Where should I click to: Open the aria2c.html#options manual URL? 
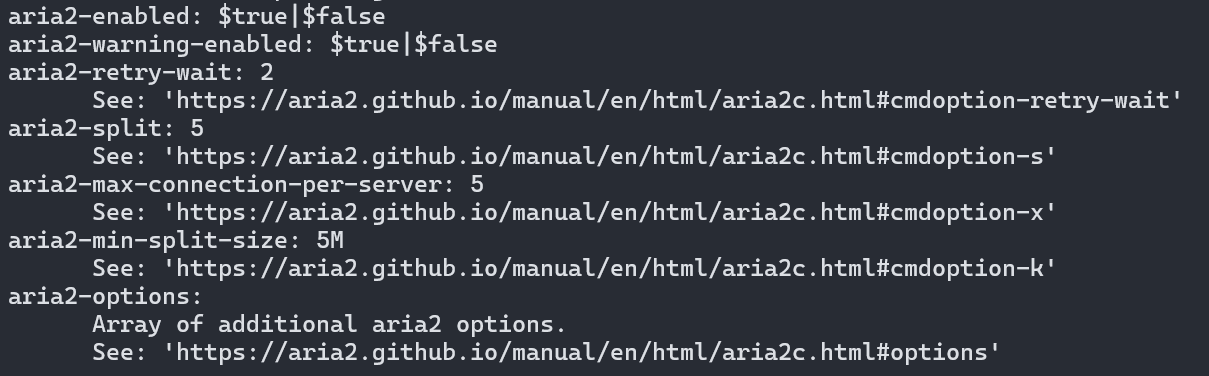pos(583,352)
